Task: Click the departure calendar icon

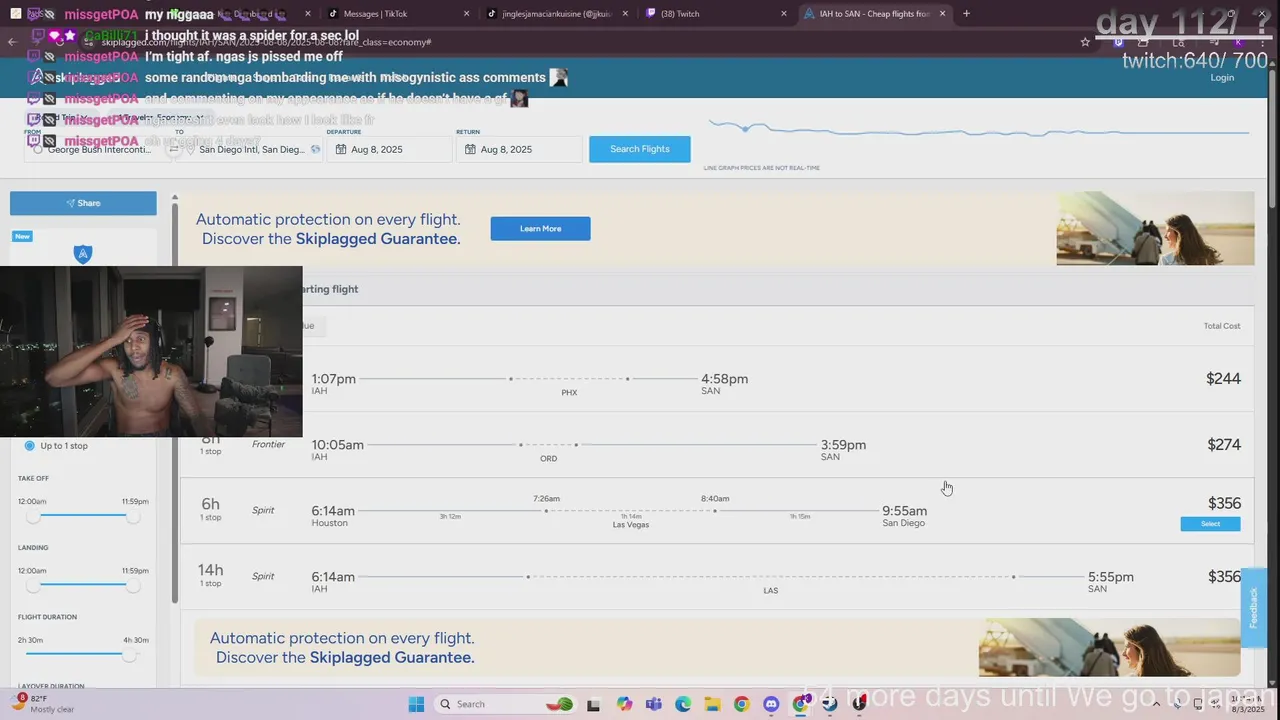Action: pos(341,149)
